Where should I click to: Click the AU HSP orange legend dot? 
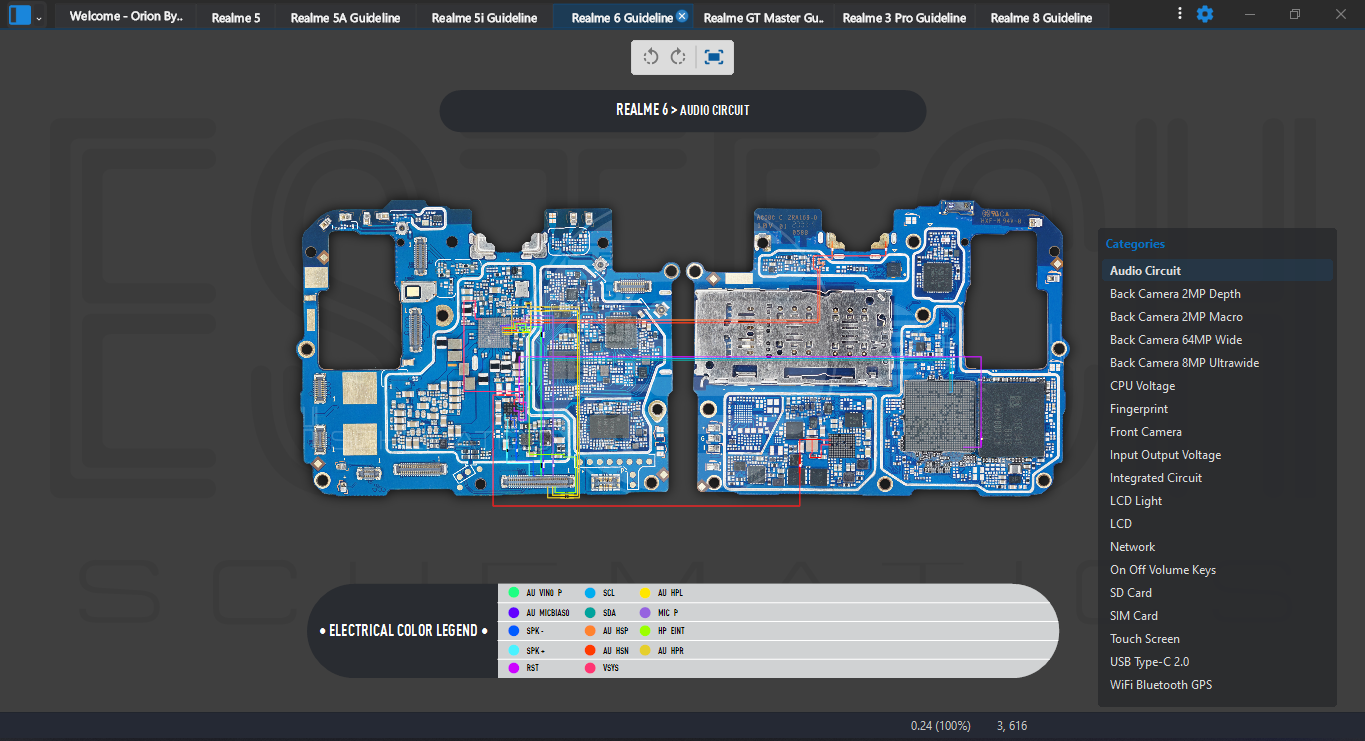(x=590, y=631)
